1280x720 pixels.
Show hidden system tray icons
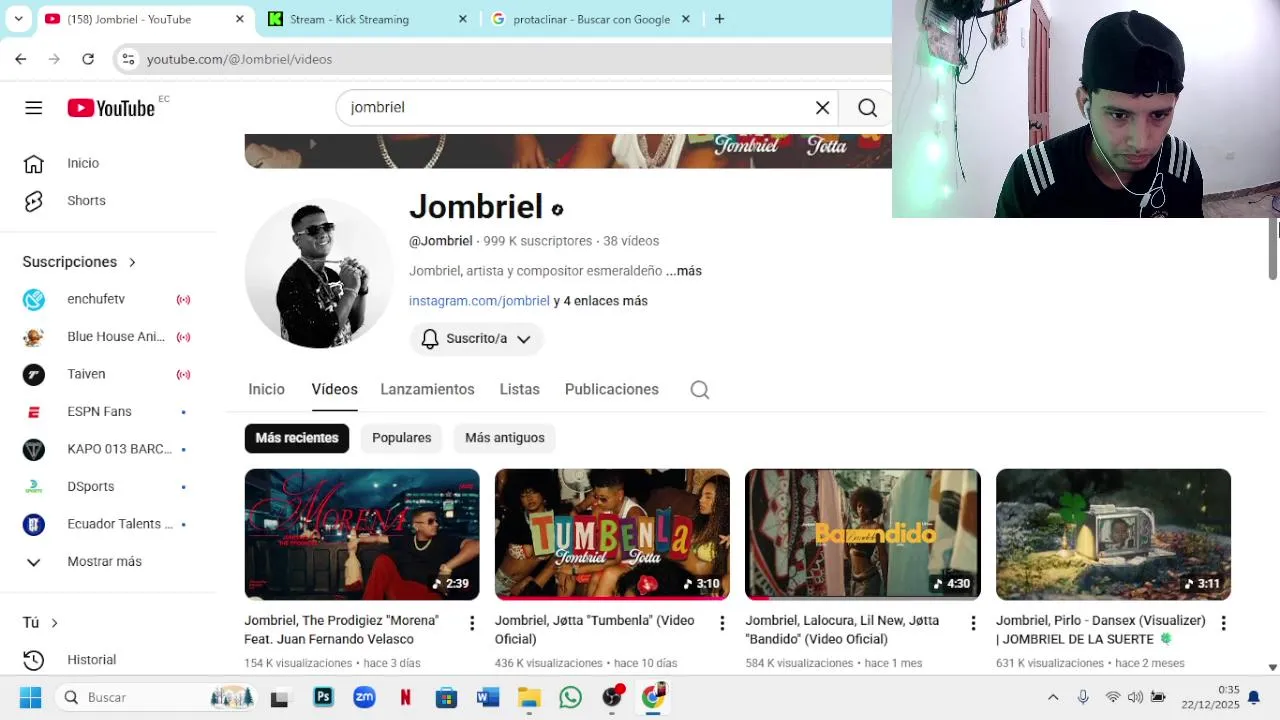point(1053,697)
